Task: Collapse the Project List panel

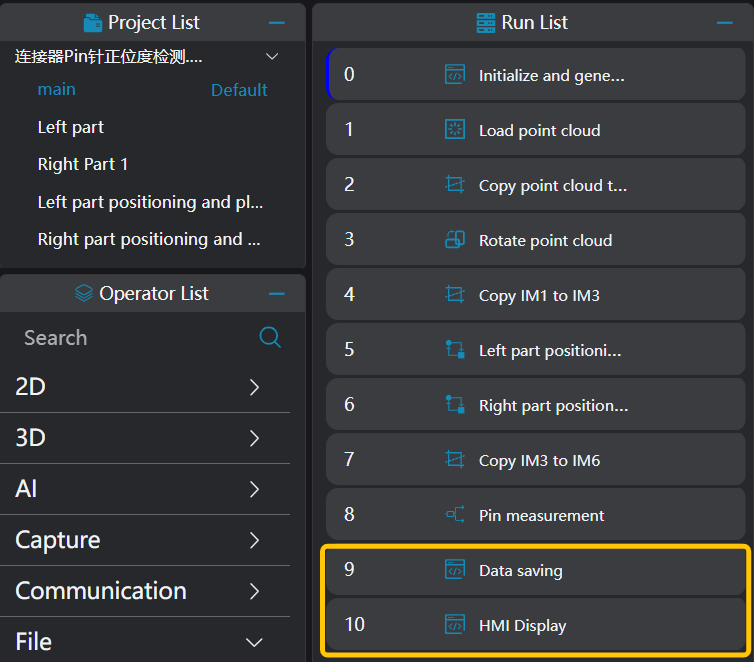Action: (277, 22)
